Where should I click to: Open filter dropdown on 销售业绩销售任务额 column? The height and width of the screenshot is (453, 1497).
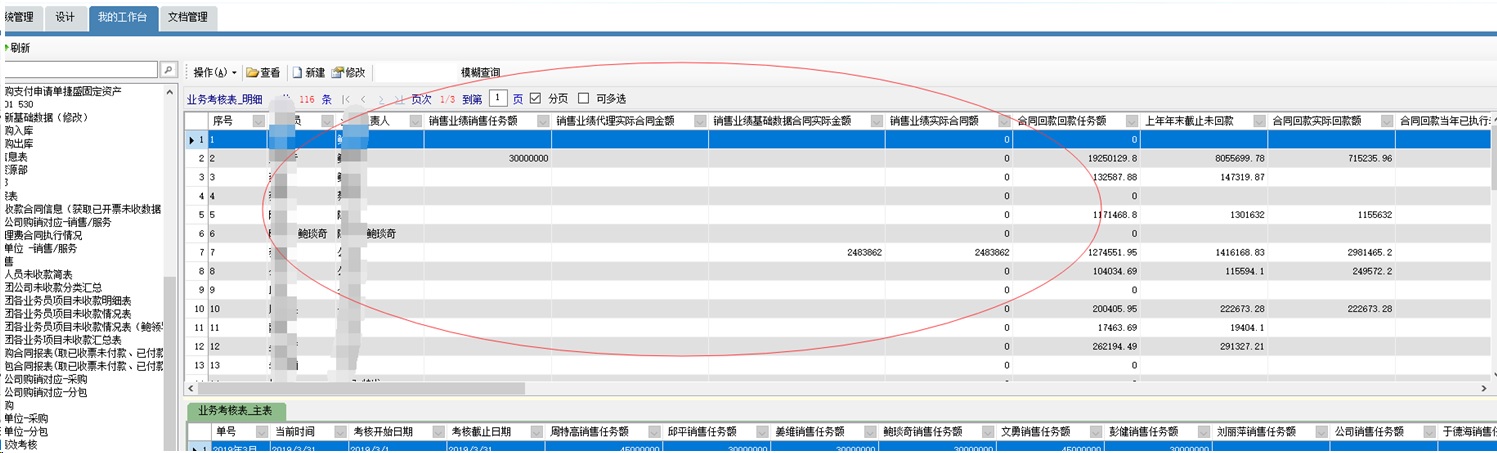coord(541,121)
